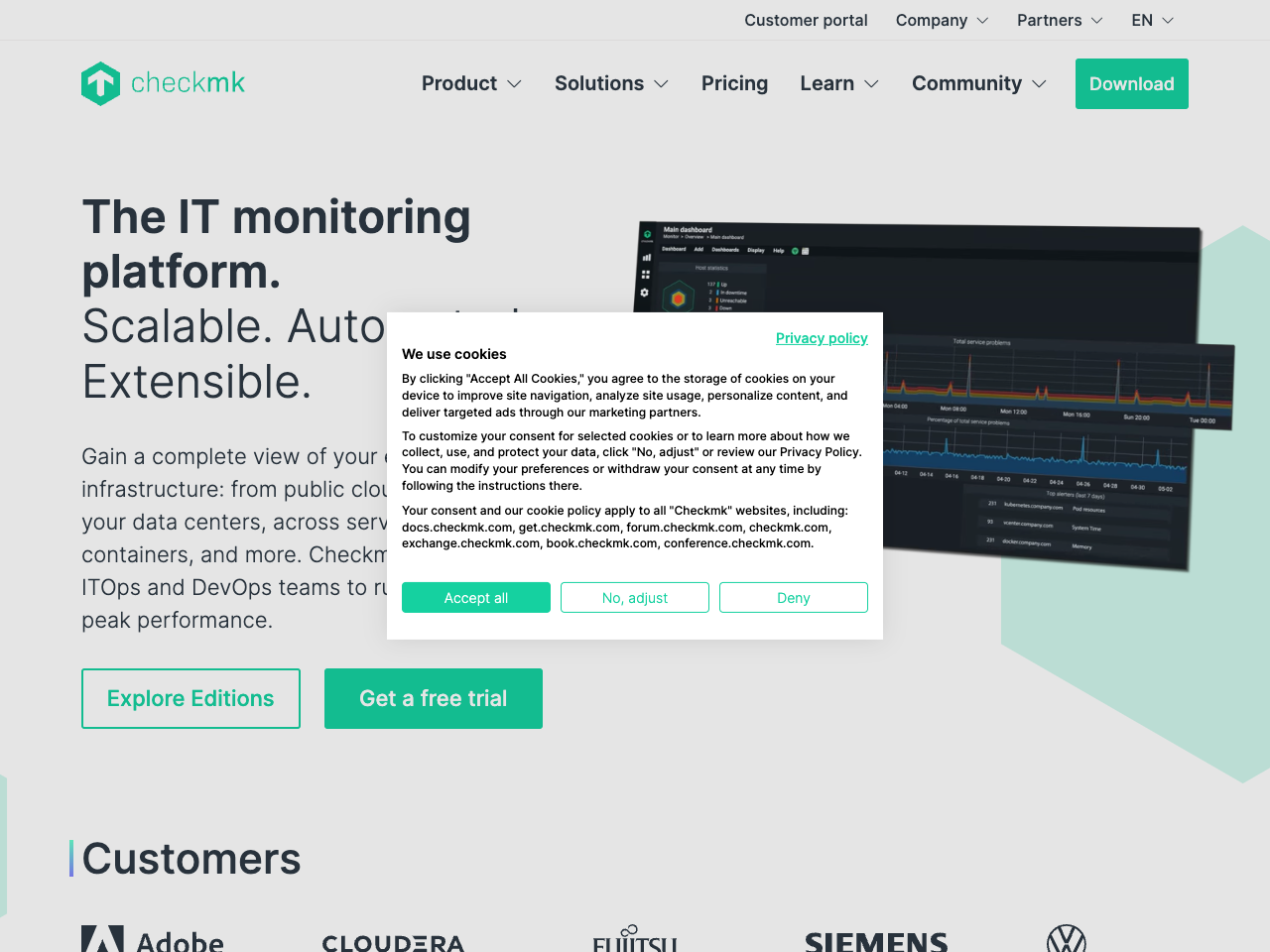This screenshot has width=1270, height=952.
Task: Click the Adobe customer logo
Action: click(153, 939)
